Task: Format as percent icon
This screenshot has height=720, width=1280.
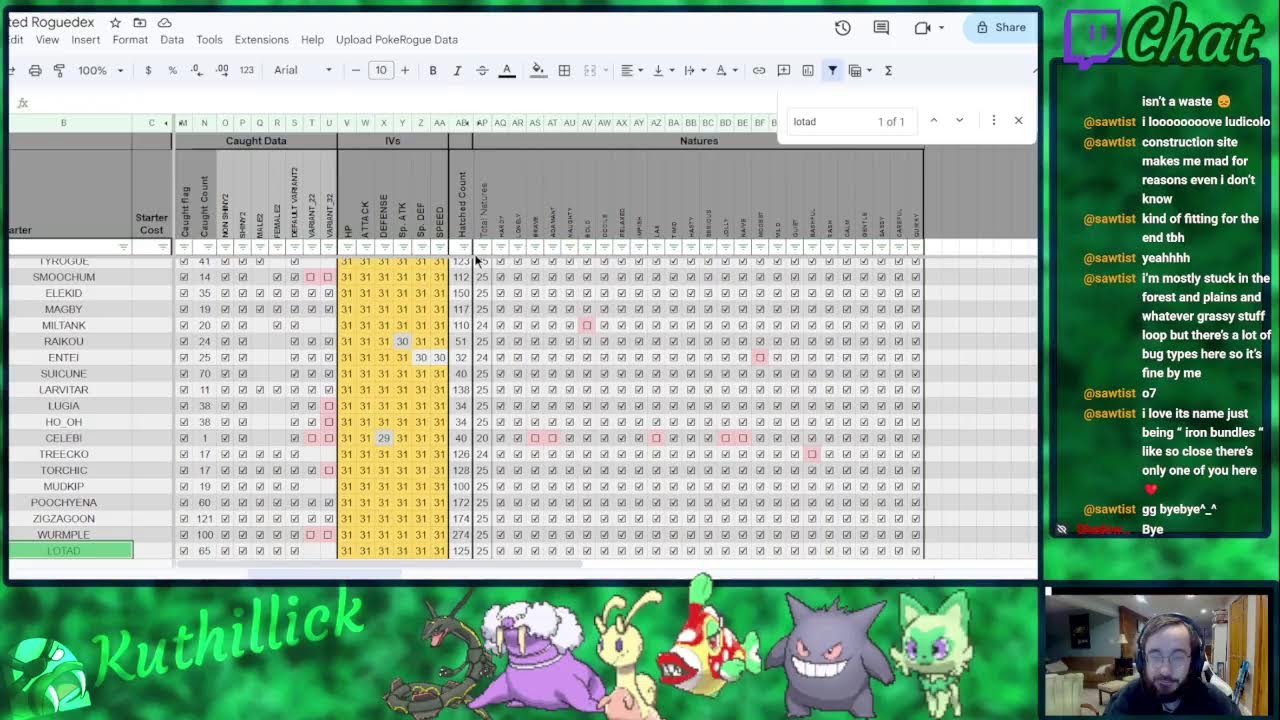Action: point(172,70)
